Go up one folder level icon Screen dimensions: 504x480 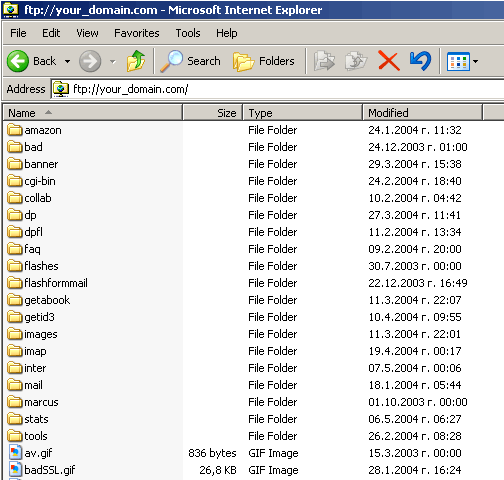(136, 61)
